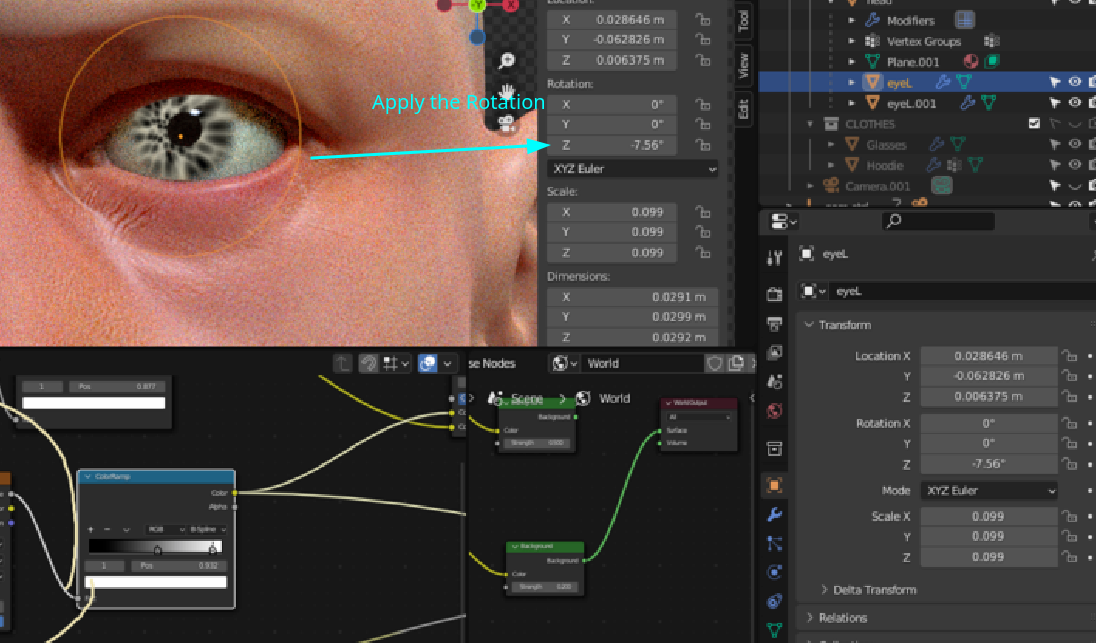Expand the Camera.001 outliner item
This screenshot has width=1096, height=643.
(810, 186)
